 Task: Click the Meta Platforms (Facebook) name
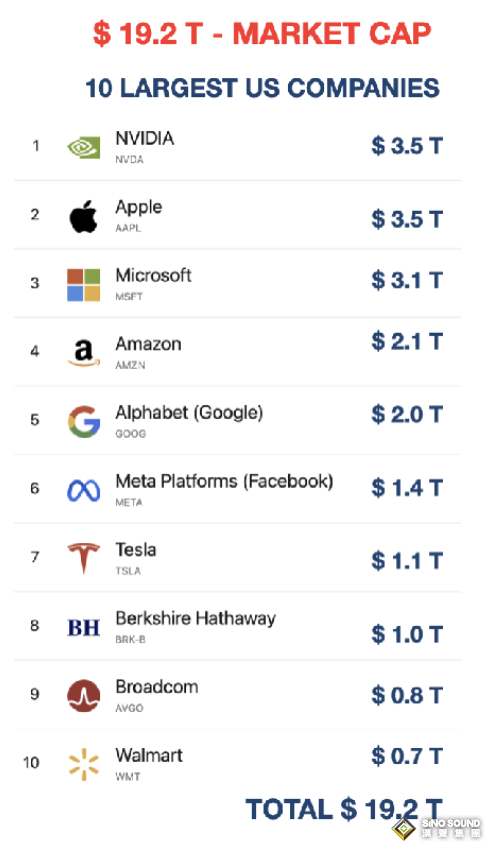point(224,481)
